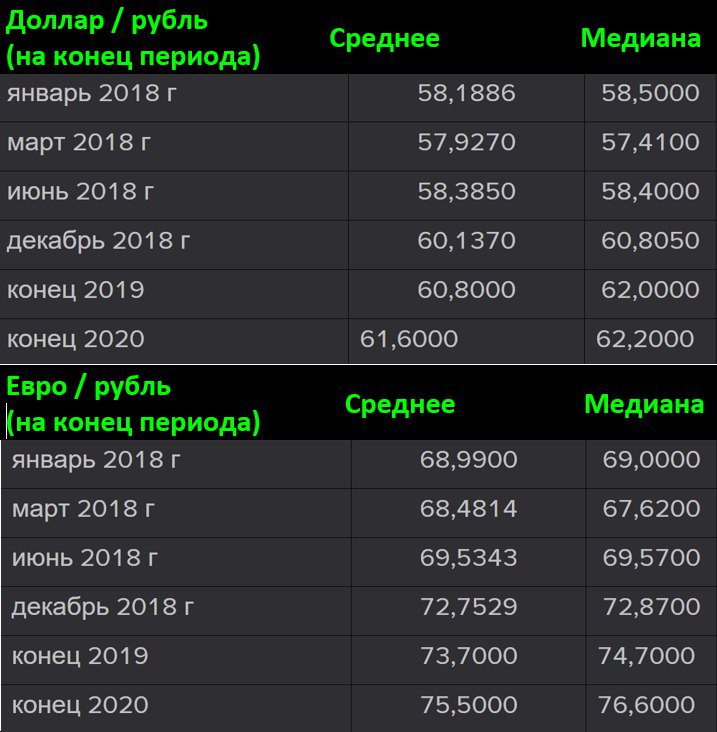The height and width of the screenshot is (732, 717).
Task: Click the dollar mean value 61,6000
Action: [409, 339]
